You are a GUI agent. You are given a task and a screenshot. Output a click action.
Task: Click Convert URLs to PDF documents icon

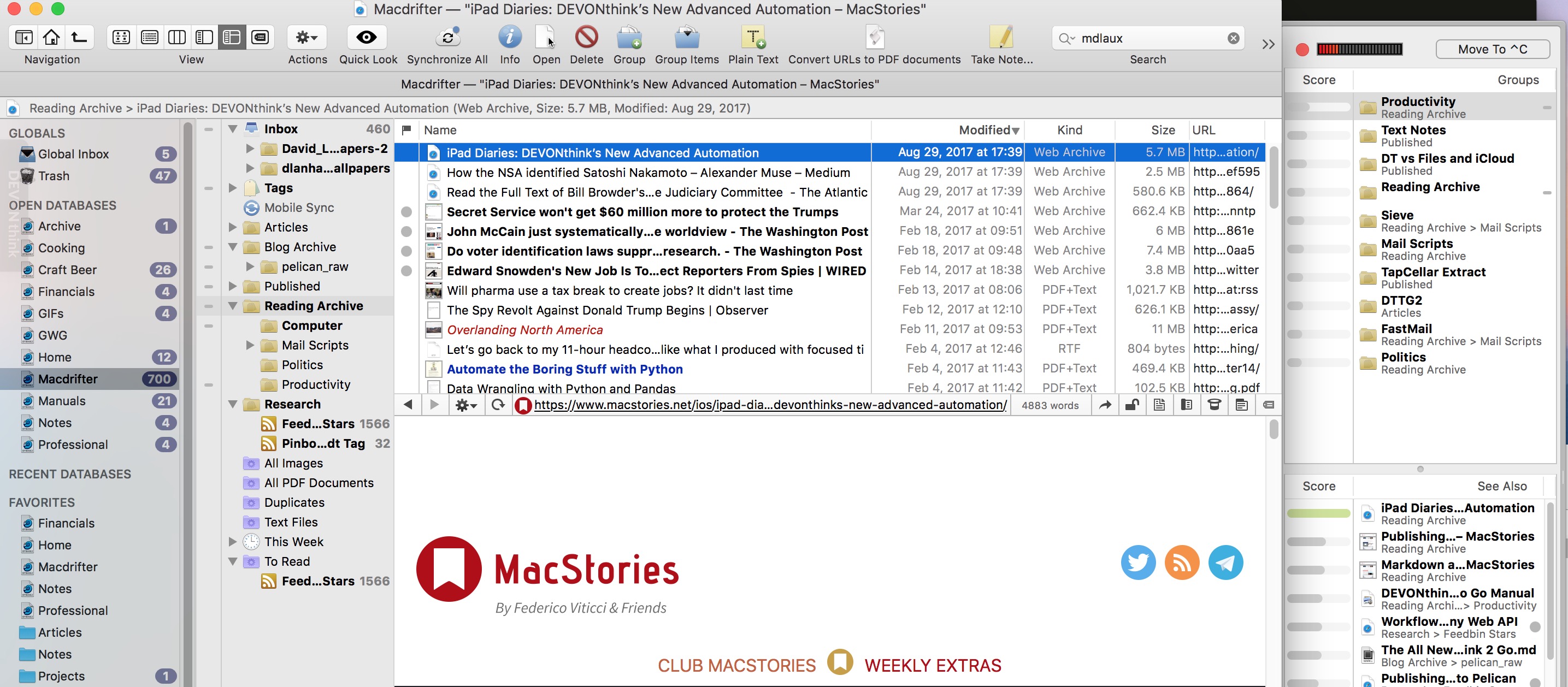pyautogui.click(x=874, y=38)
